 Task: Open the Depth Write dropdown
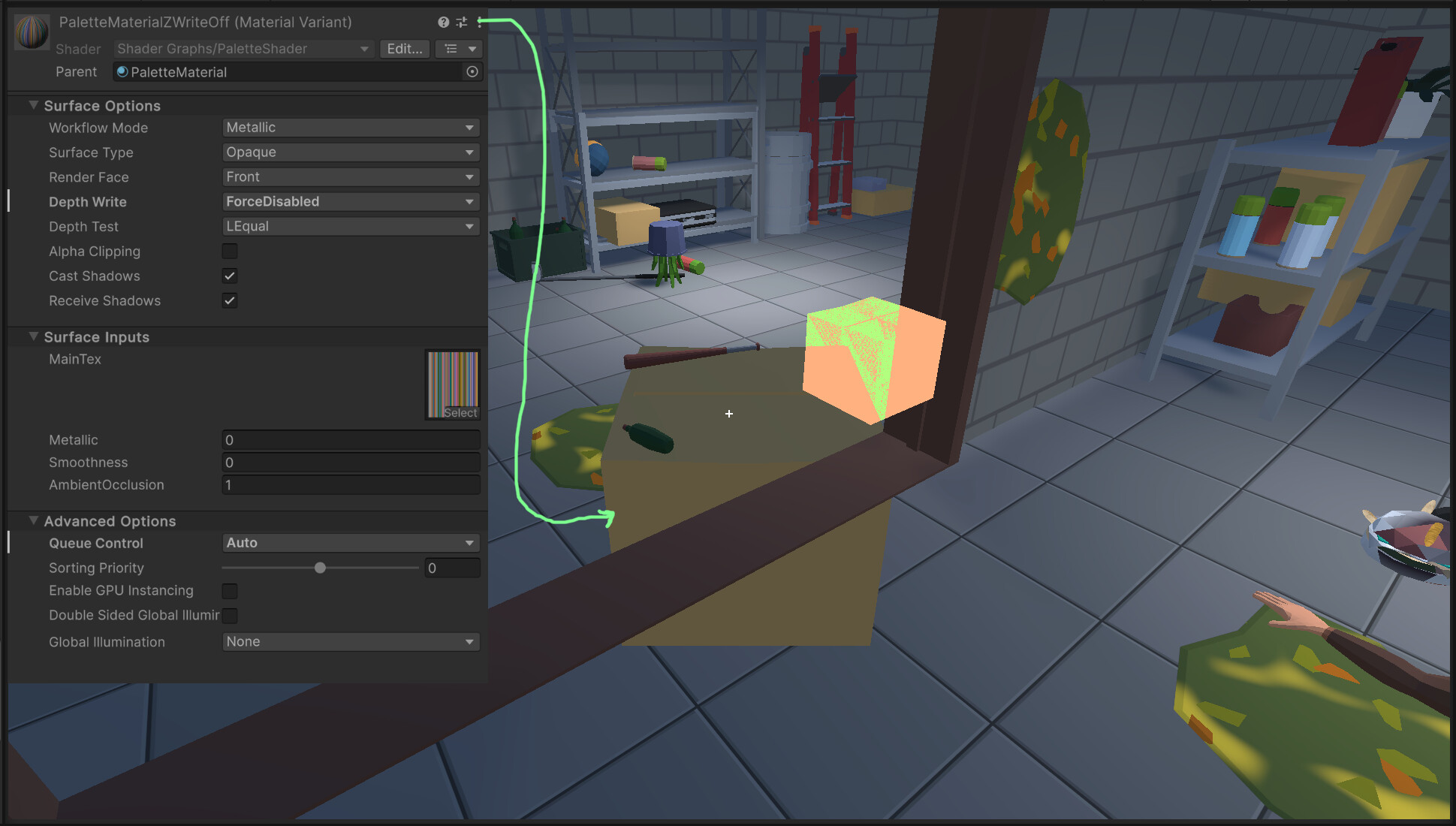[350, 201]
